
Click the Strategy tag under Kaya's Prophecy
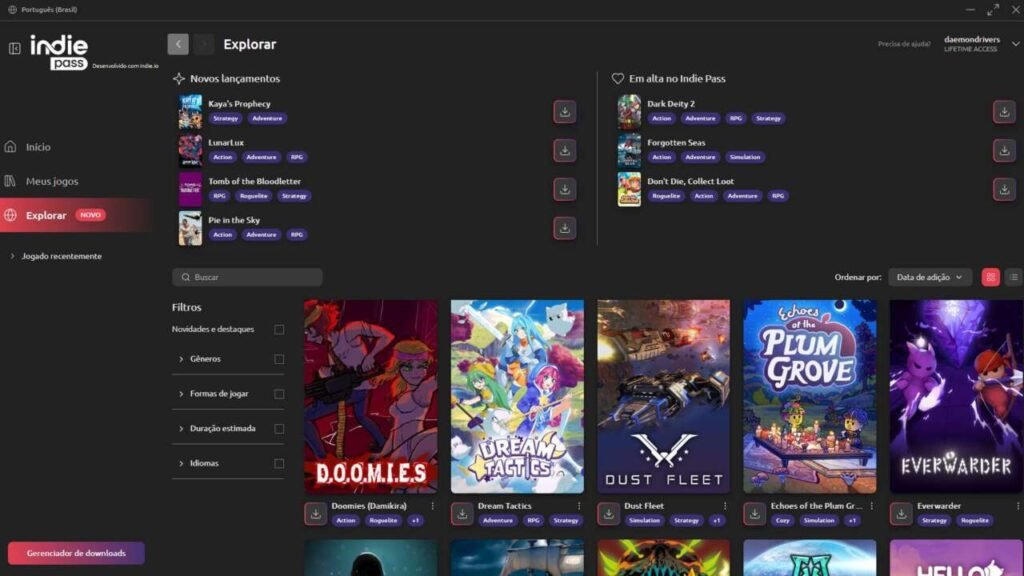click(225, 118)
